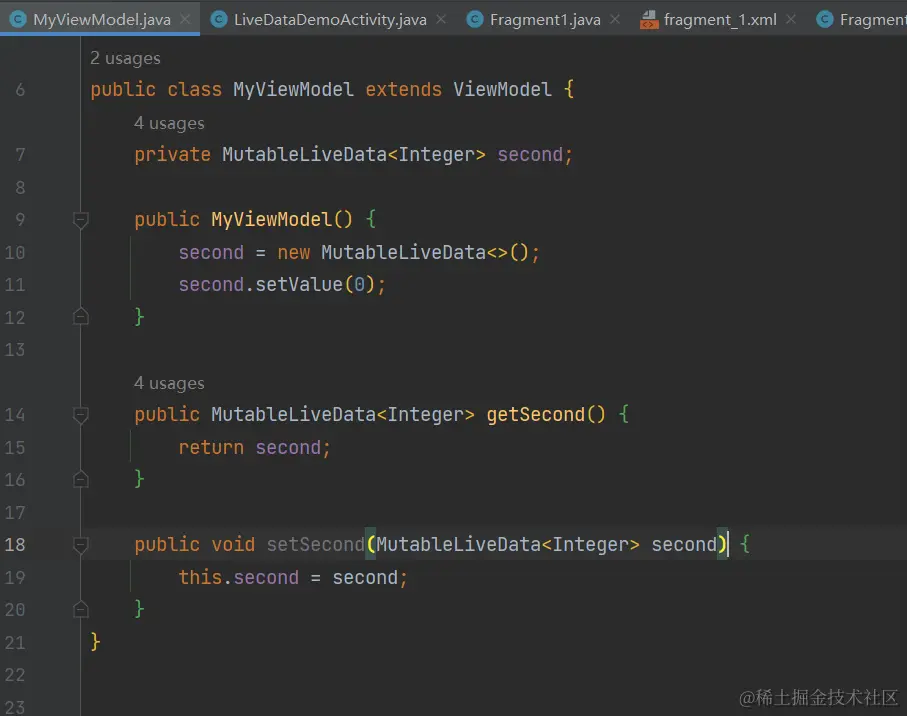
Task: Click the number 0 argument on line 11
Action: pos(360,285)
